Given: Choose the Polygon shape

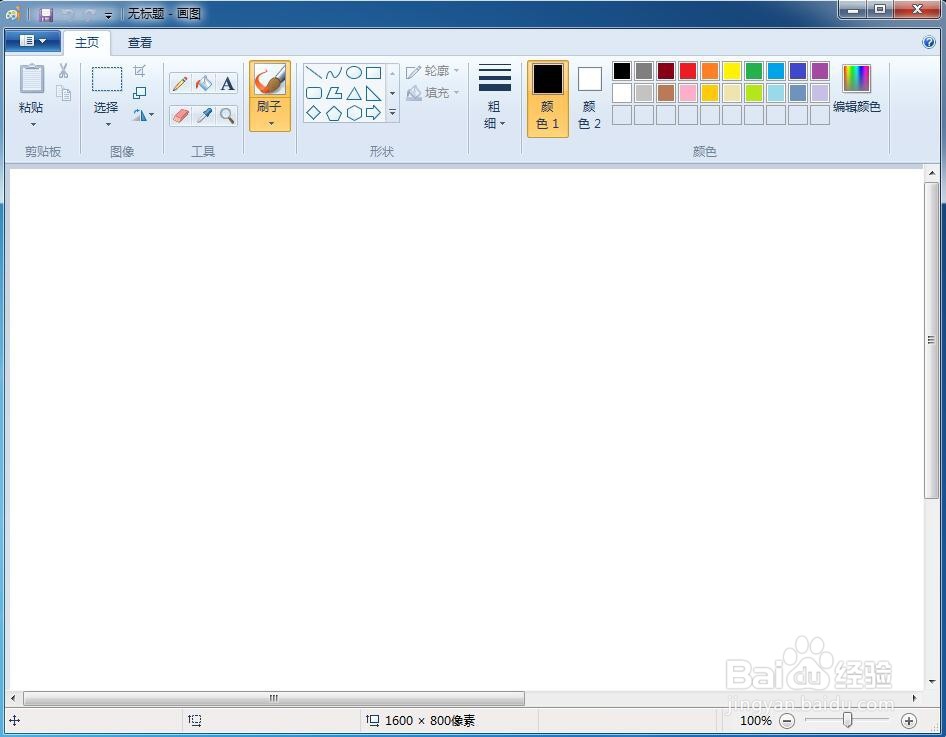Looking at the screenshot, I should click(334, 93).
